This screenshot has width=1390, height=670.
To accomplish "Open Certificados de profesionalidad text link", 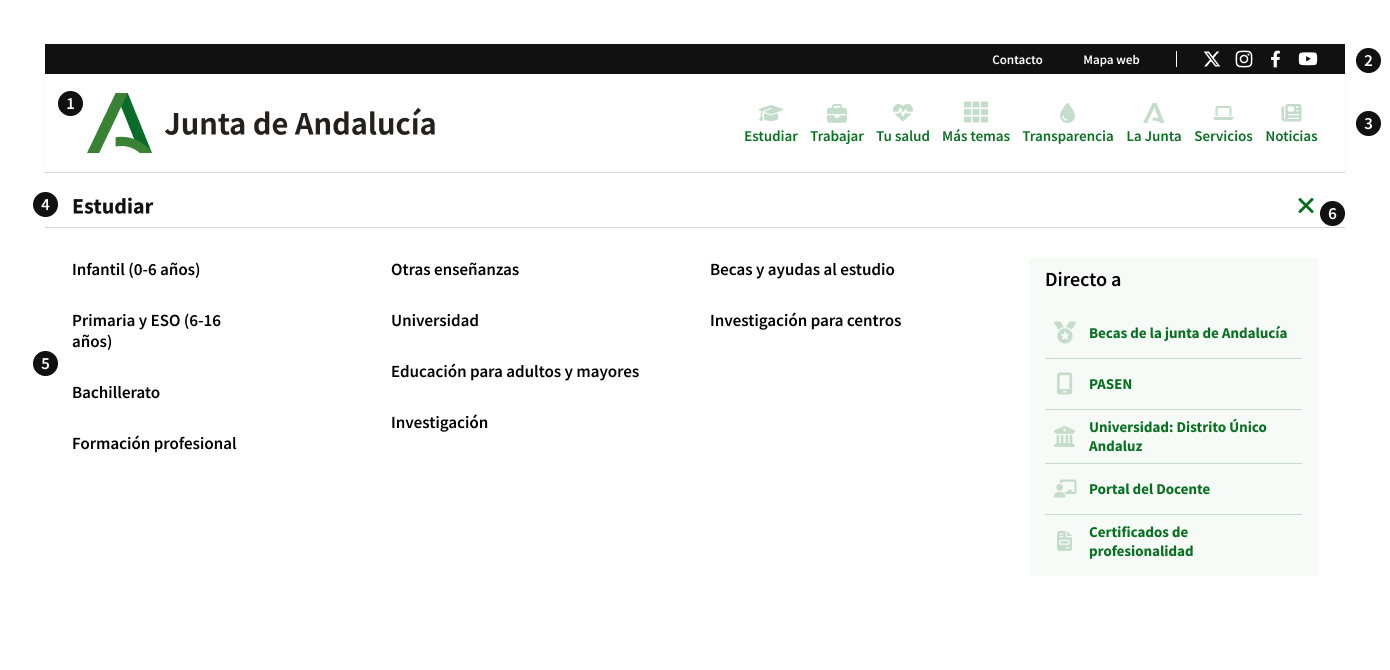I will point(1141,541).
